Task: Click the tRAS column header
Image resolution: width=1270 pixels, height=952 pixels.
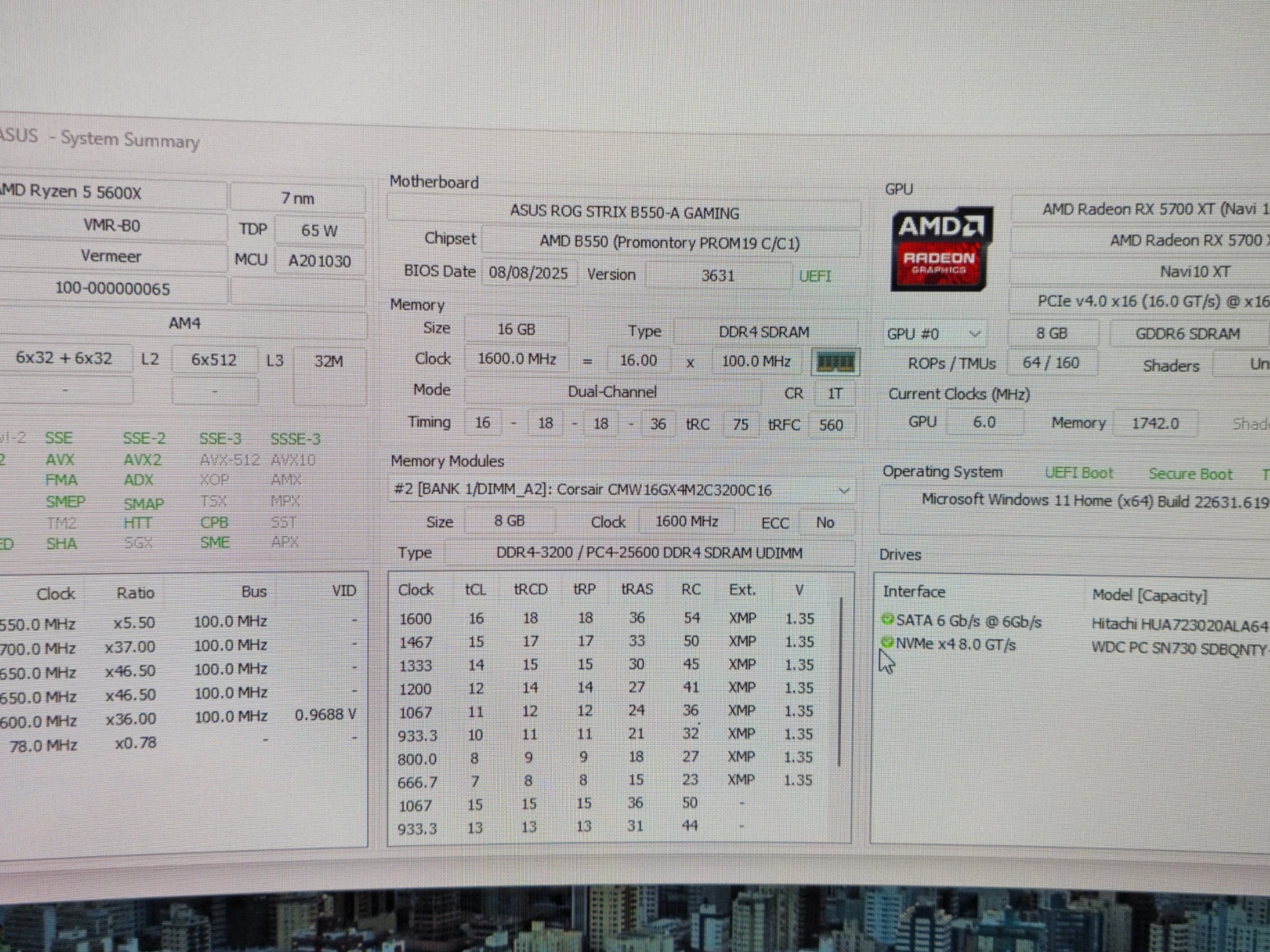Action: point(637,589)
